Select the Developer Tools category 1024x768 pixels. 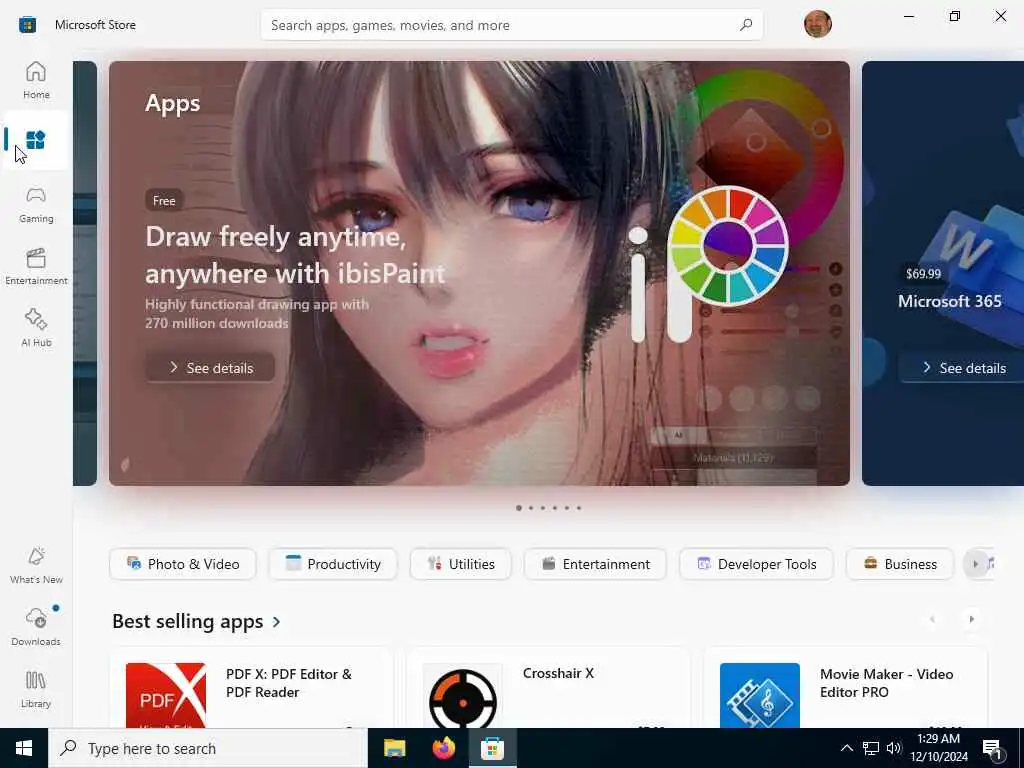pos(756,564)
